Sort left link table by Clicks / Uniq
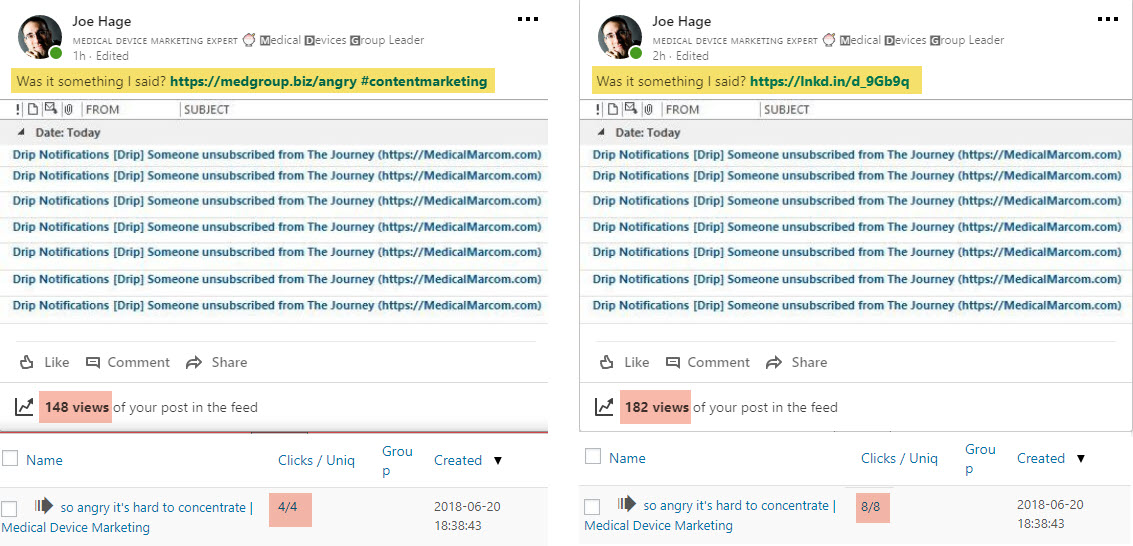This screenshot has height=546, width=1133. click(316, 460)
